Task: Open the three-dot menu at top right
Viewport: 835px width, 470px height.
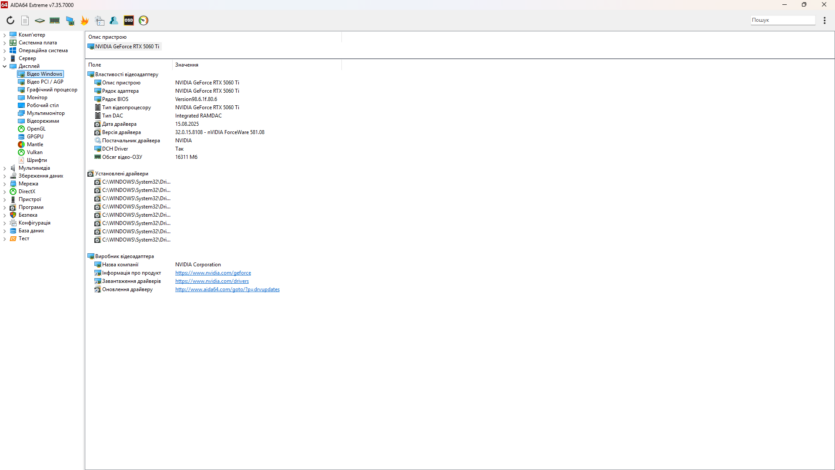Action: point(824,20)
